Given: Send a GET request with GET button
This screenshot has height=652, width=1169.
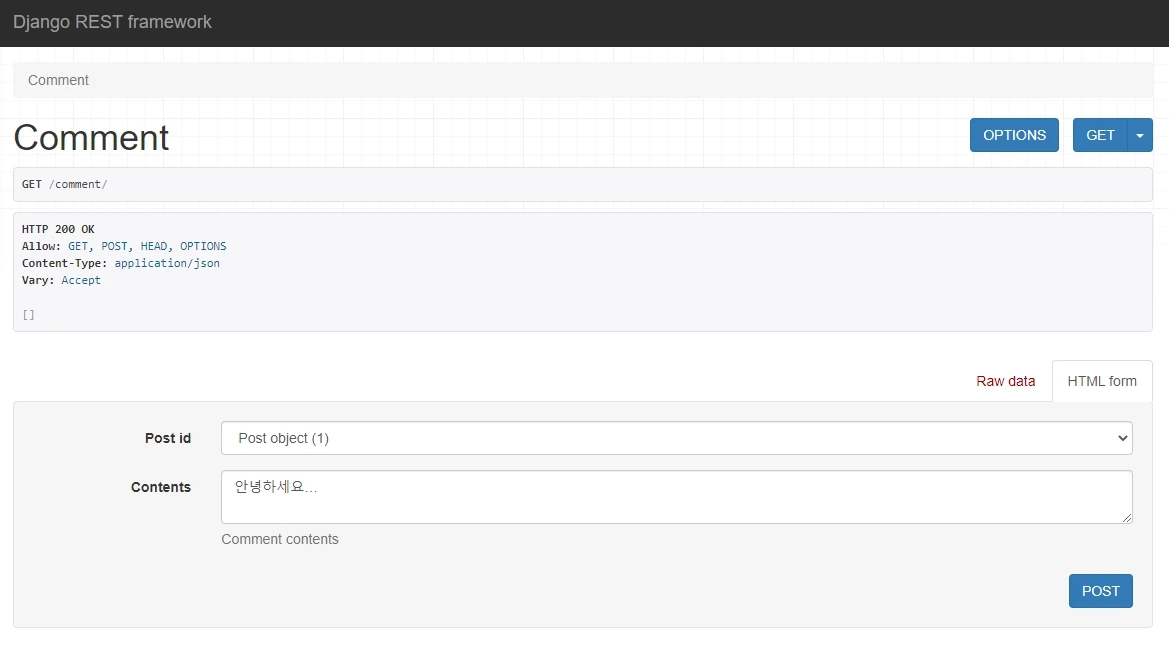Looking at the screenshot, I should (x=1099, y=135).
